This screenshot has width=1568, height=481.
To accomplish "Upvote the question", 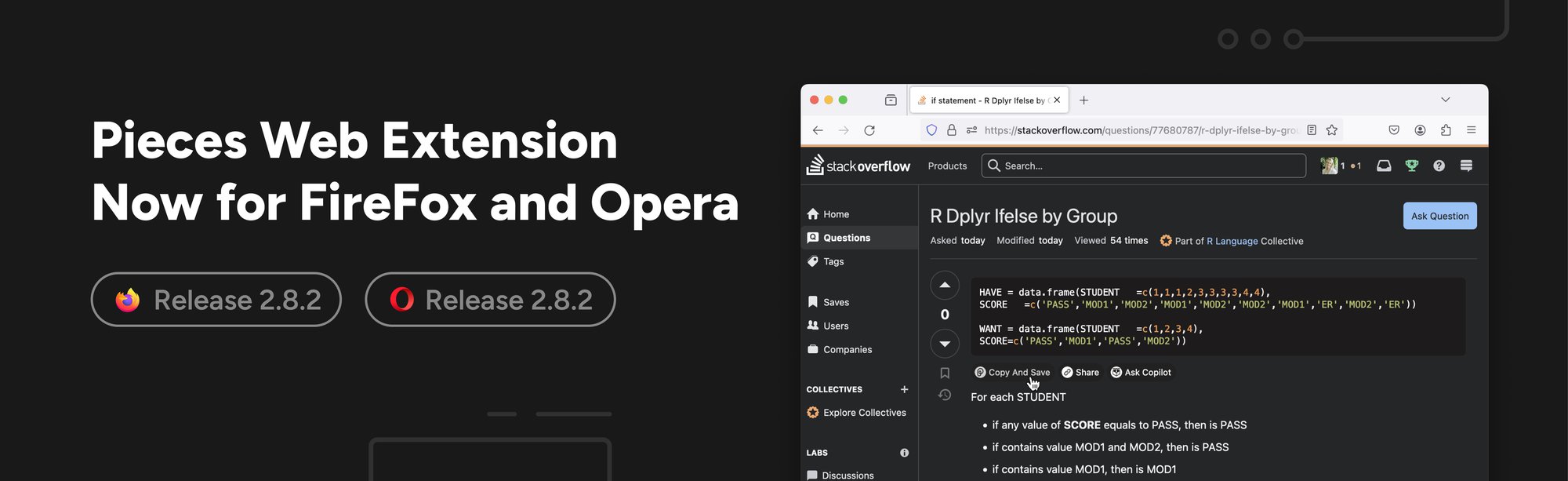I will tap(945, 285).
